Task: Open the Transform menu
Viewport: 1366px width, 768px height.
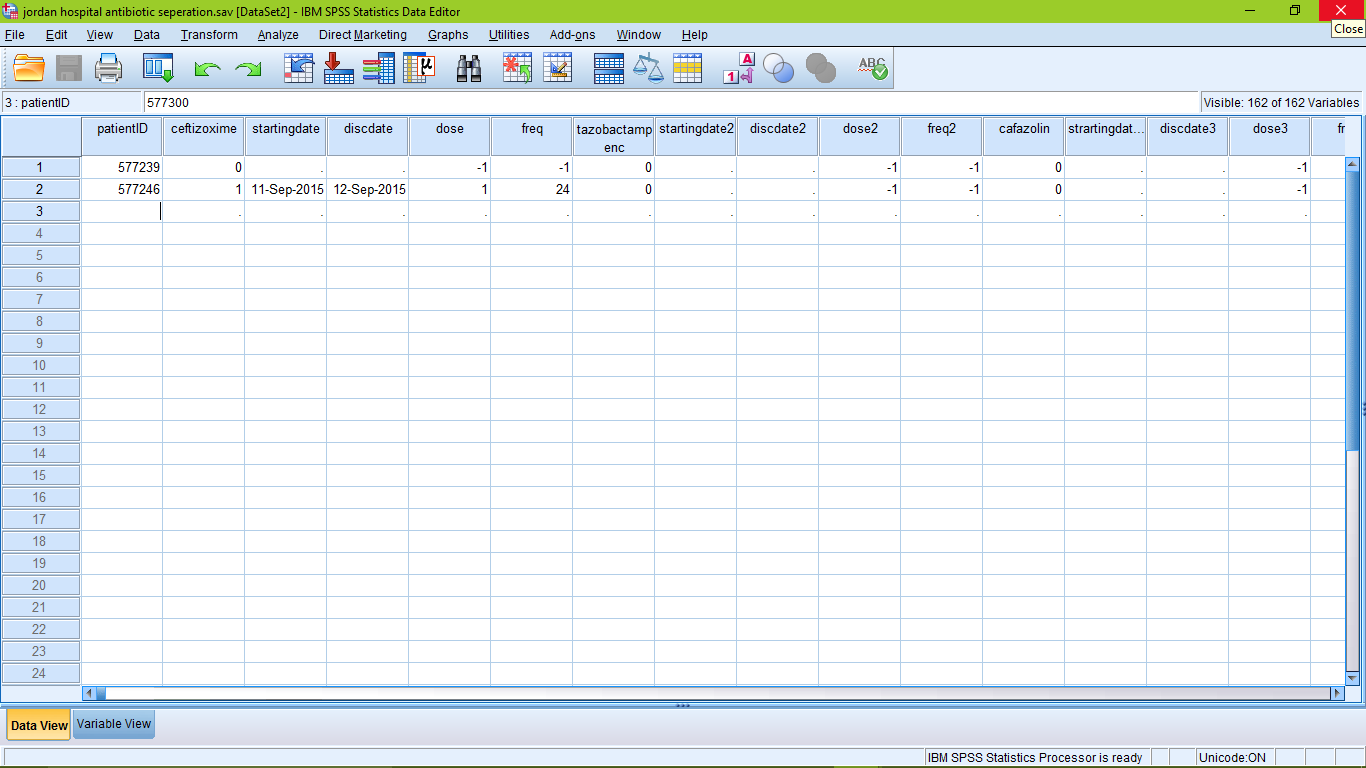Action: pos(208,34)
